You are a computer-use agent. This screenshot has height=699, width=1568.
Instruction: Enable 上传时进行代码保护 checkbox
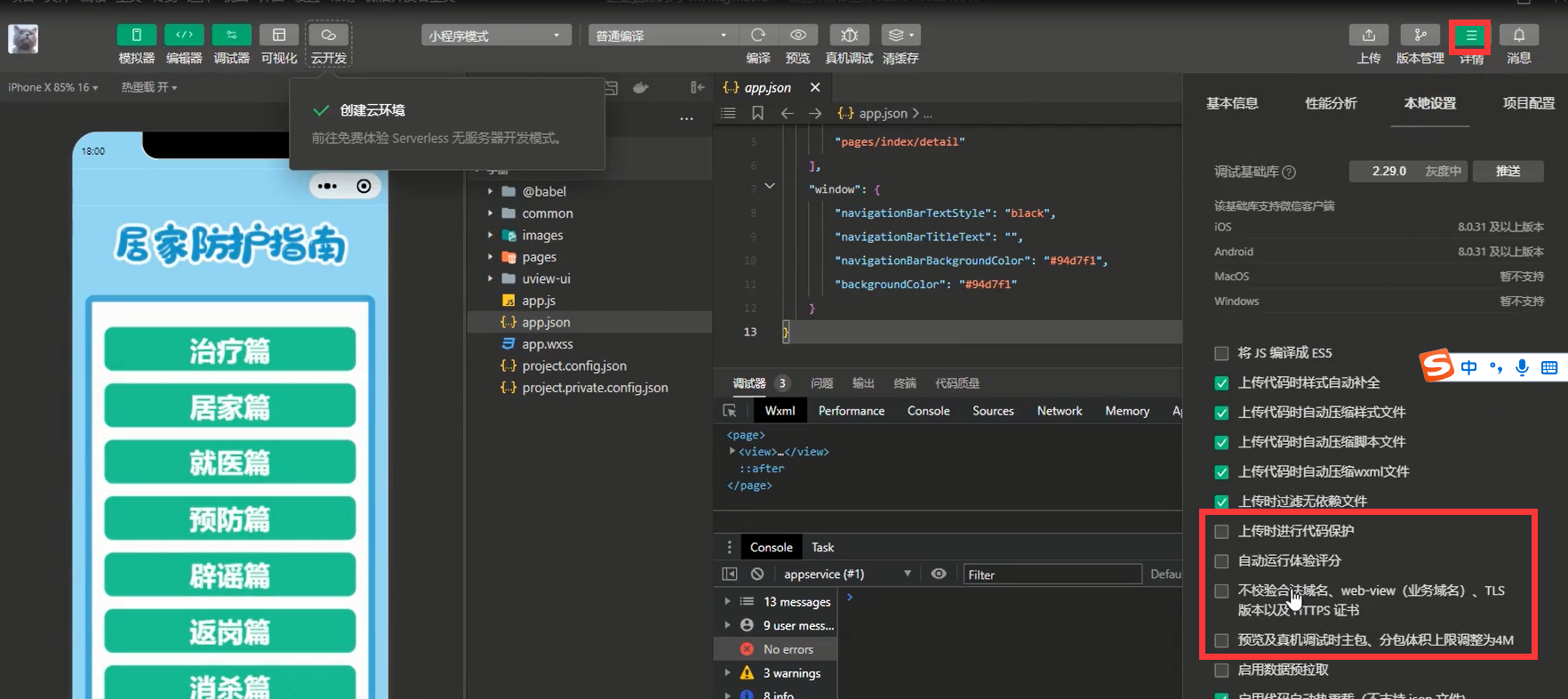tap(1221, 532)
